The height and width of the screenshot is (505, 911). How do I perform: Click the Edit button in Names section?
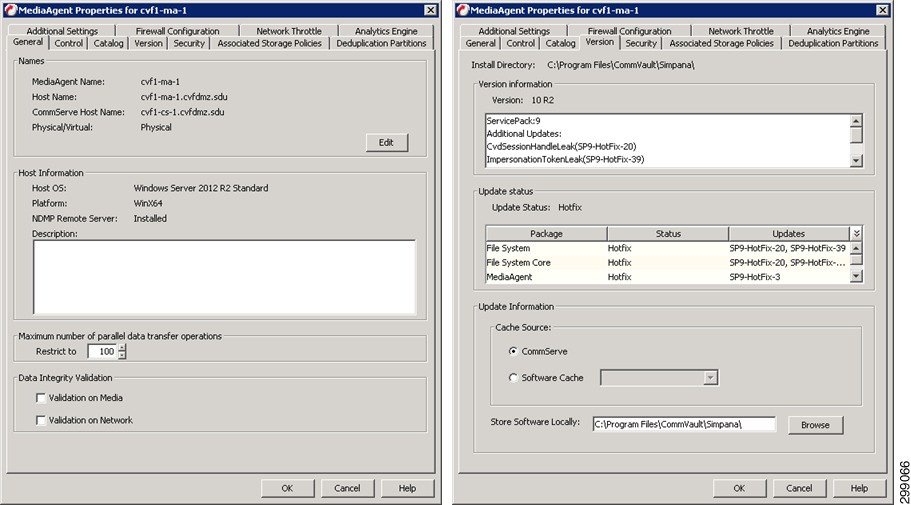pyautogui.click(x=386, y=142)
